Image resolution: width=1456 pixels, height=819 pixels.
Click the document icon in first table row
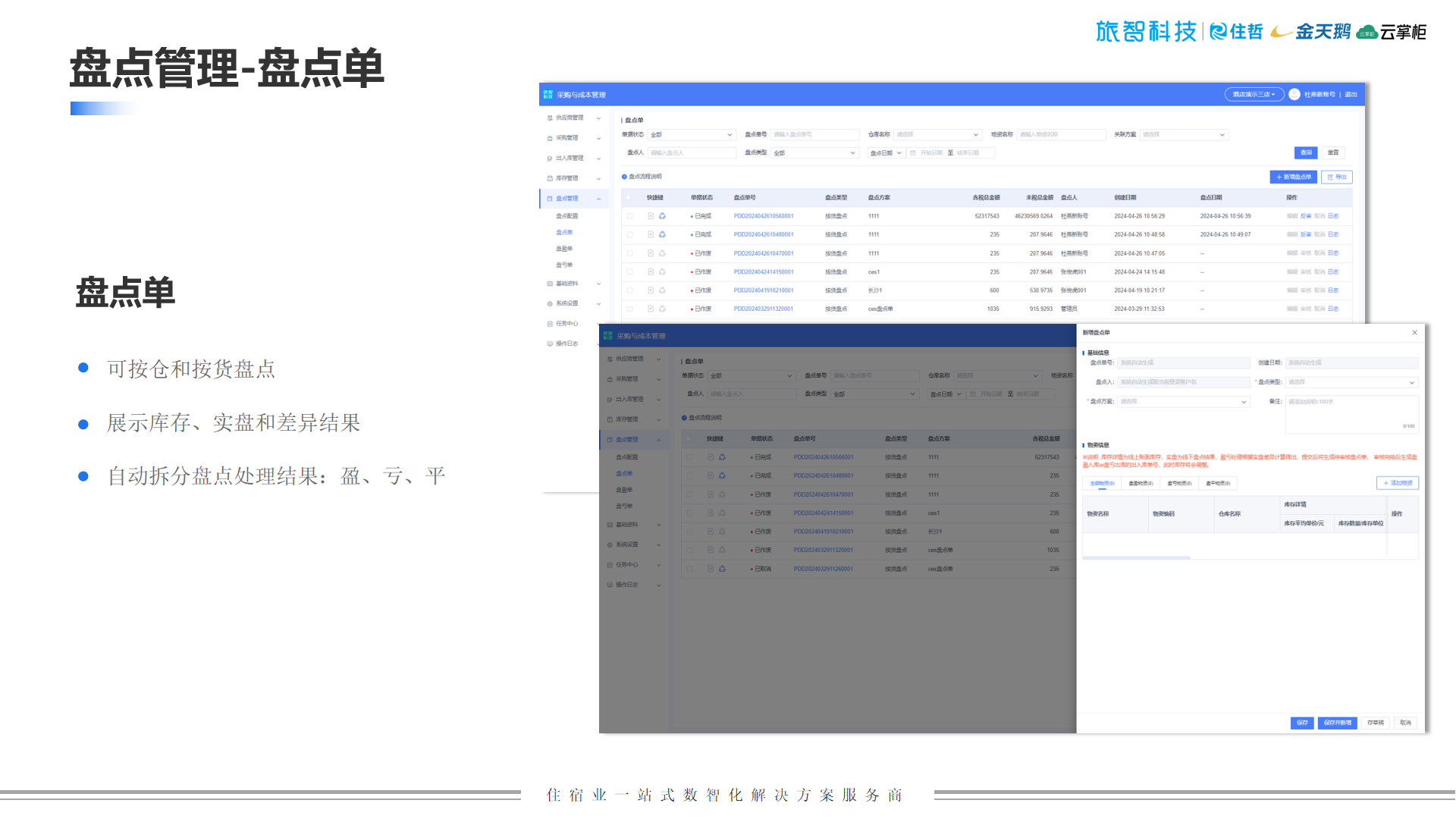click(x=651, y=216)
